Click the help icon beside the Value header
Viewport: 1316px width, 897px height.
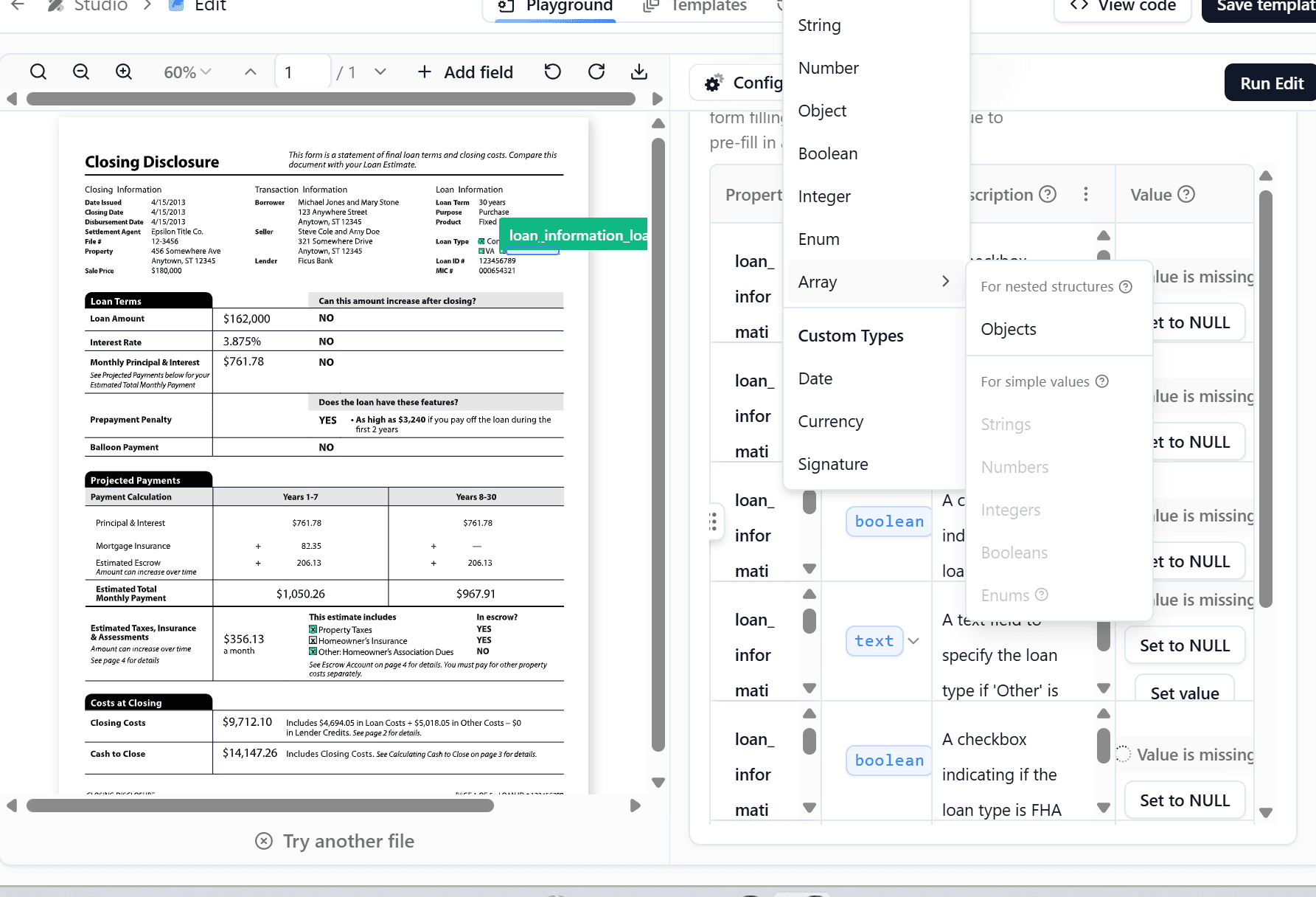1186,194
